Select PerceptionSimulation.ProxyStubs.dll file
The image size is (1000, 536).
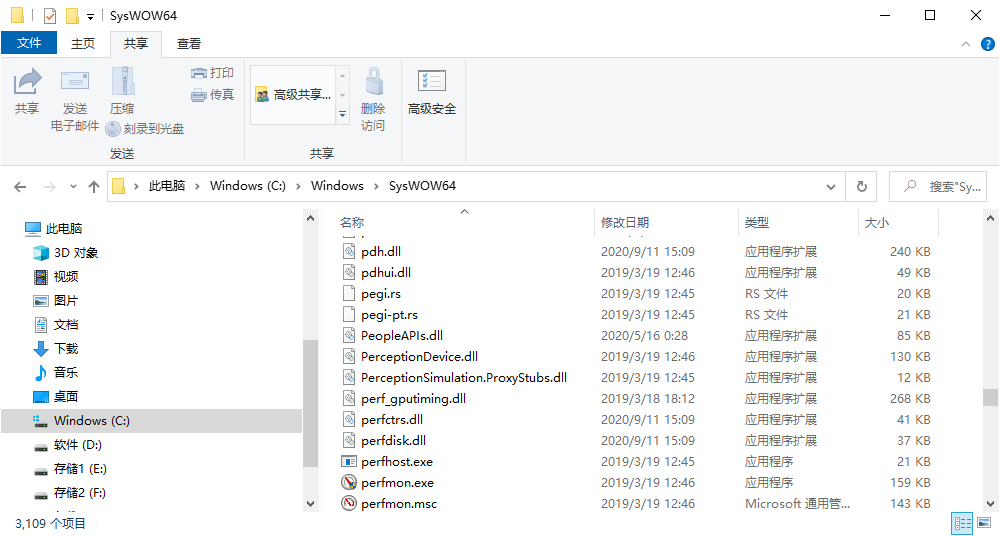click(464, 378)
